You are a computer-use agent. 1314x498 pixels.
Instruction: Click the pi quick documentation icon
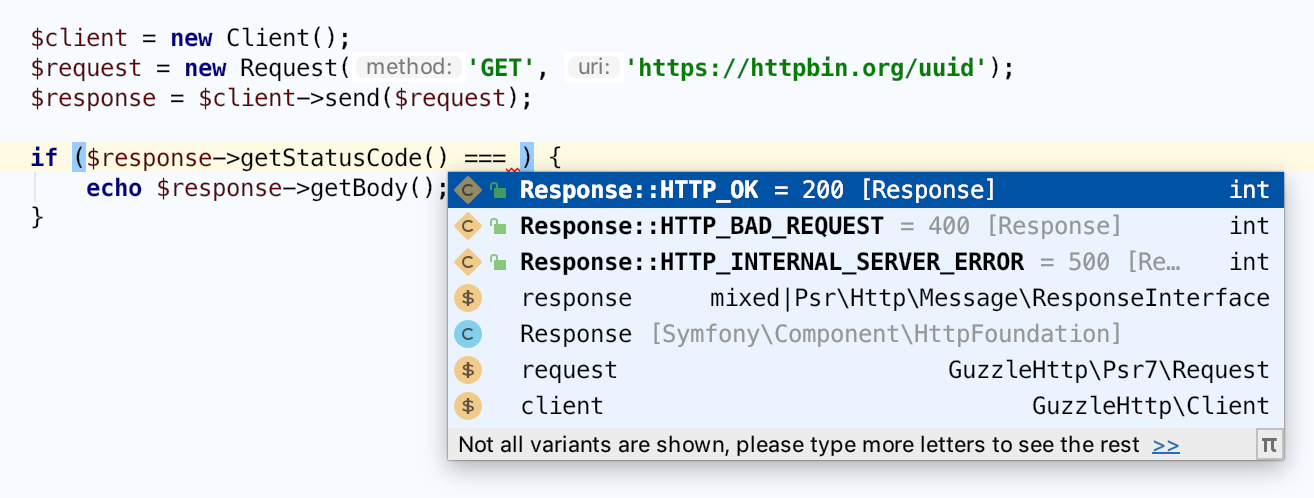(1269, 444)
